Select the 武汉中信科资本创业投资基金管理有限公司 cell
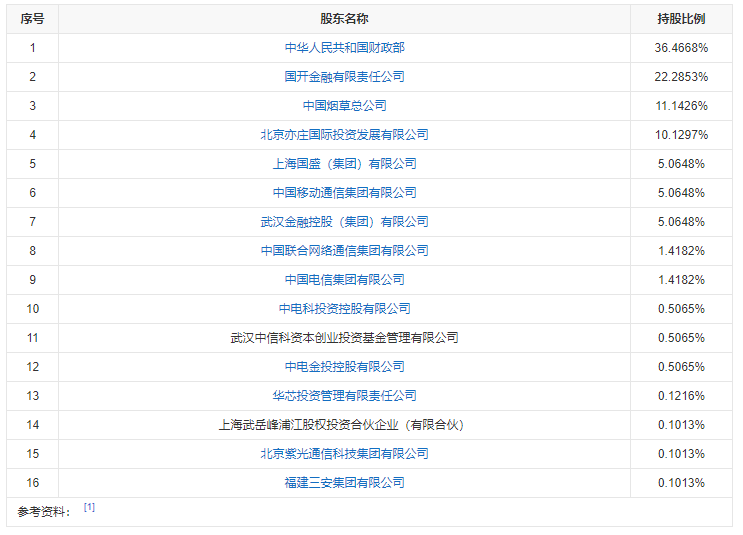Viewport: 743px width, 535px height. (344, 338)
